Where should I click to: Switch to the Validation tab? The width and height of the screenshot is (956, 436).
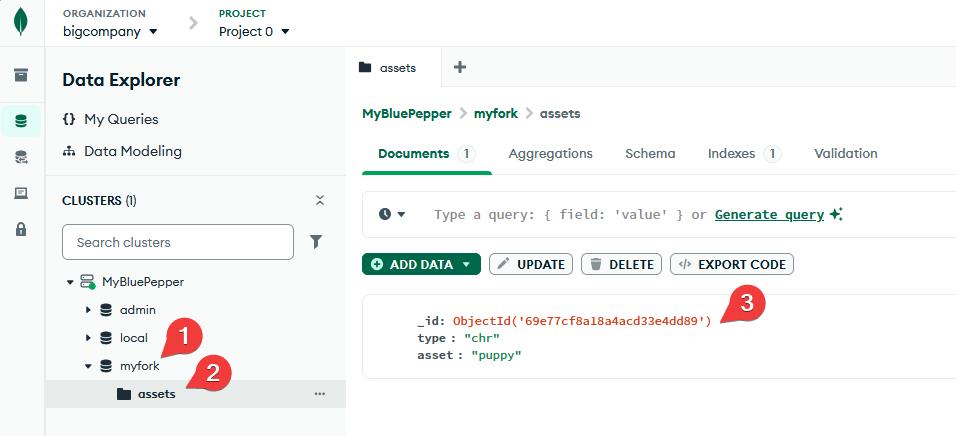846,154
